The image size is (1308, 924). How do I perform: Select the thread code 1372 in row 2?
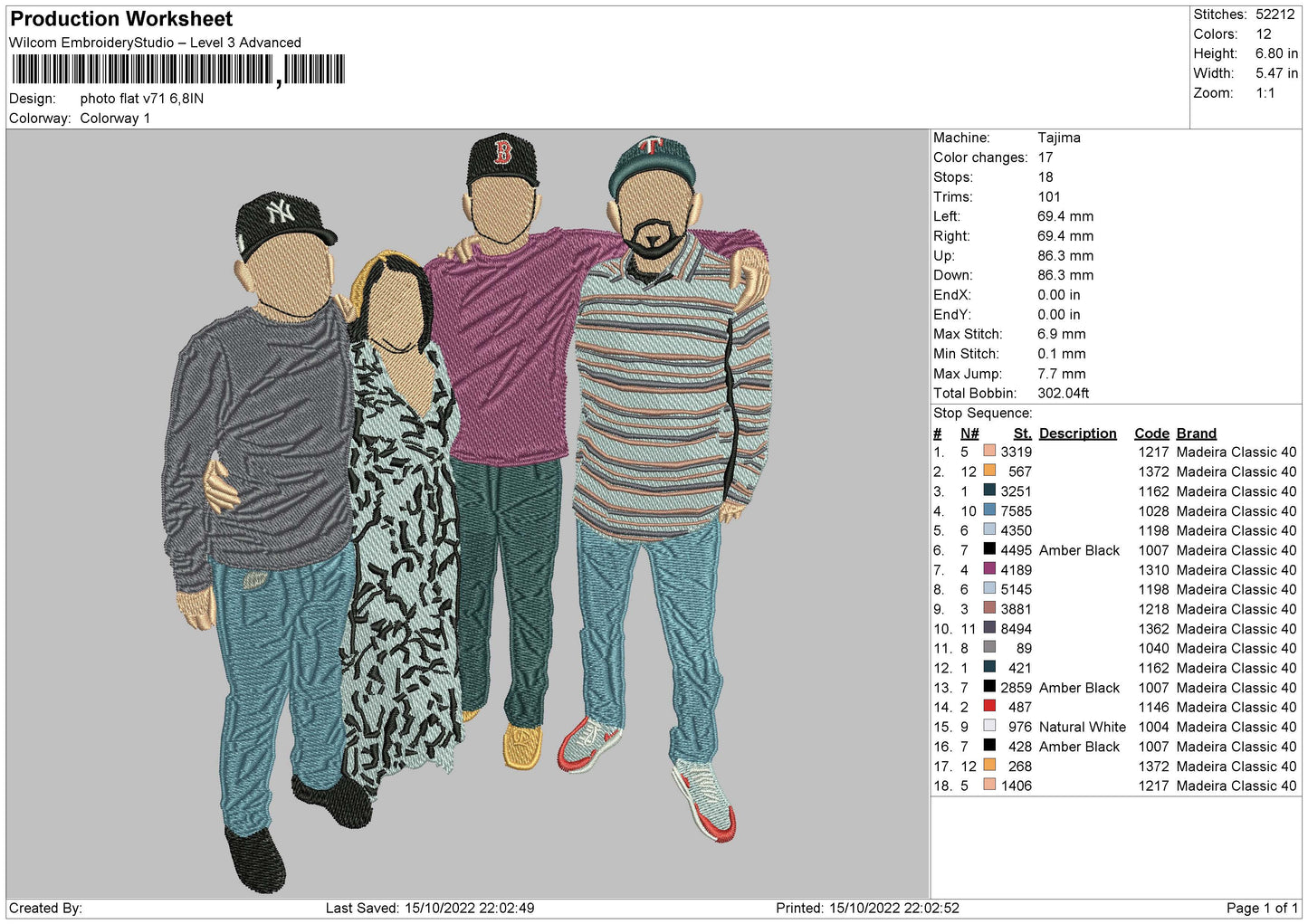pyautogui.click(x=1154, y=472)
